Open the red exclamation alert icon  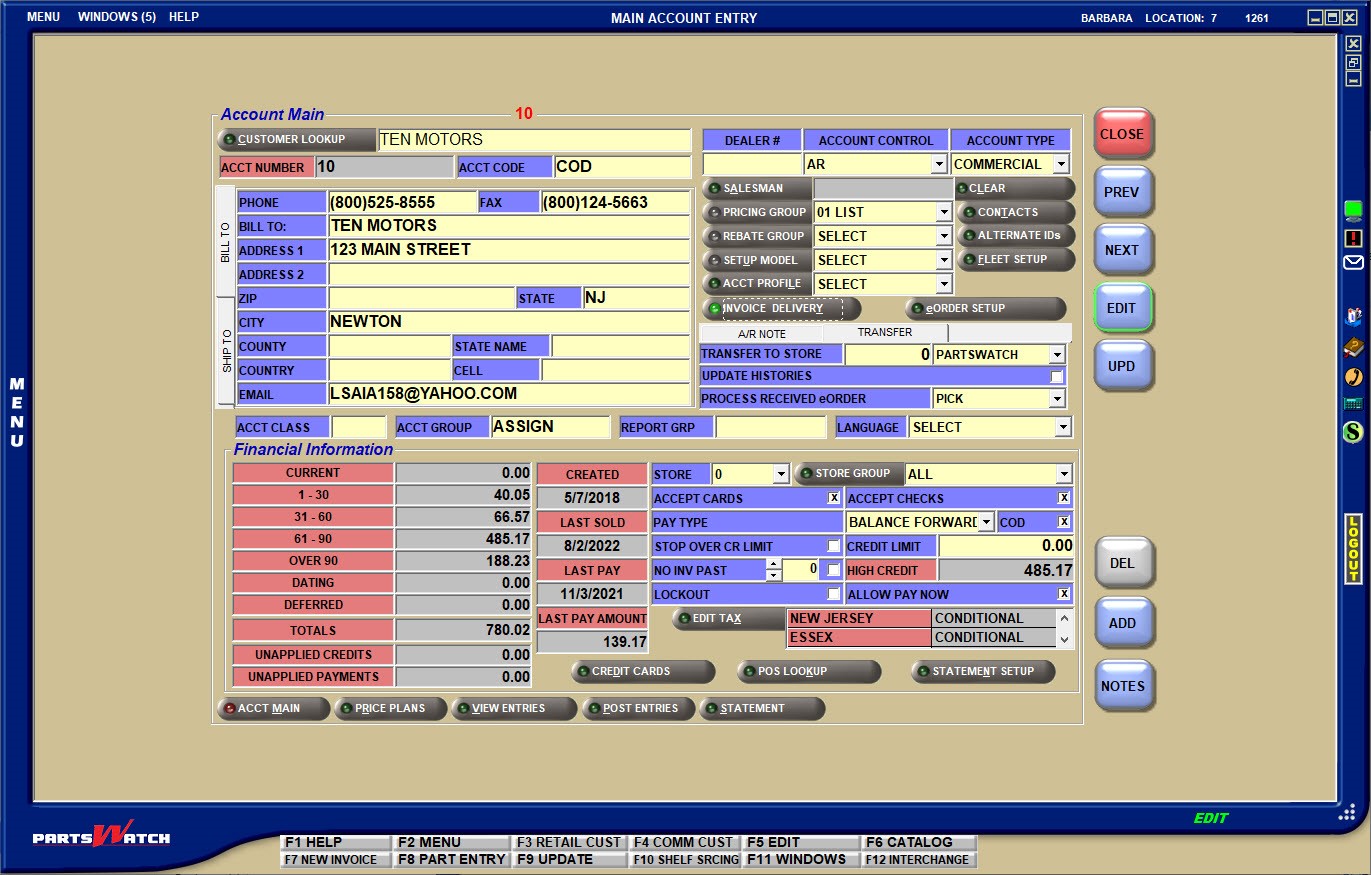pos(1353,238)
